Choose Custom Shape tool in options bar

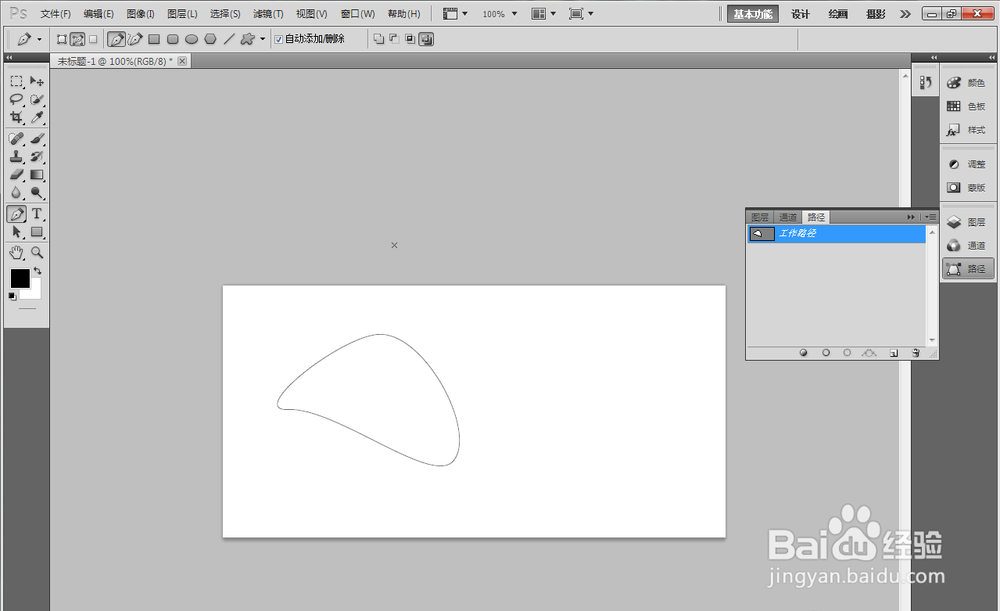[247, 40]
